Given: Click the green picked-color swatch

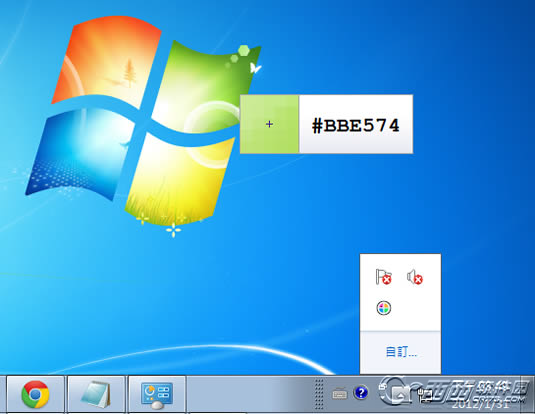Looking at the screenshot, I should [269, 124].
